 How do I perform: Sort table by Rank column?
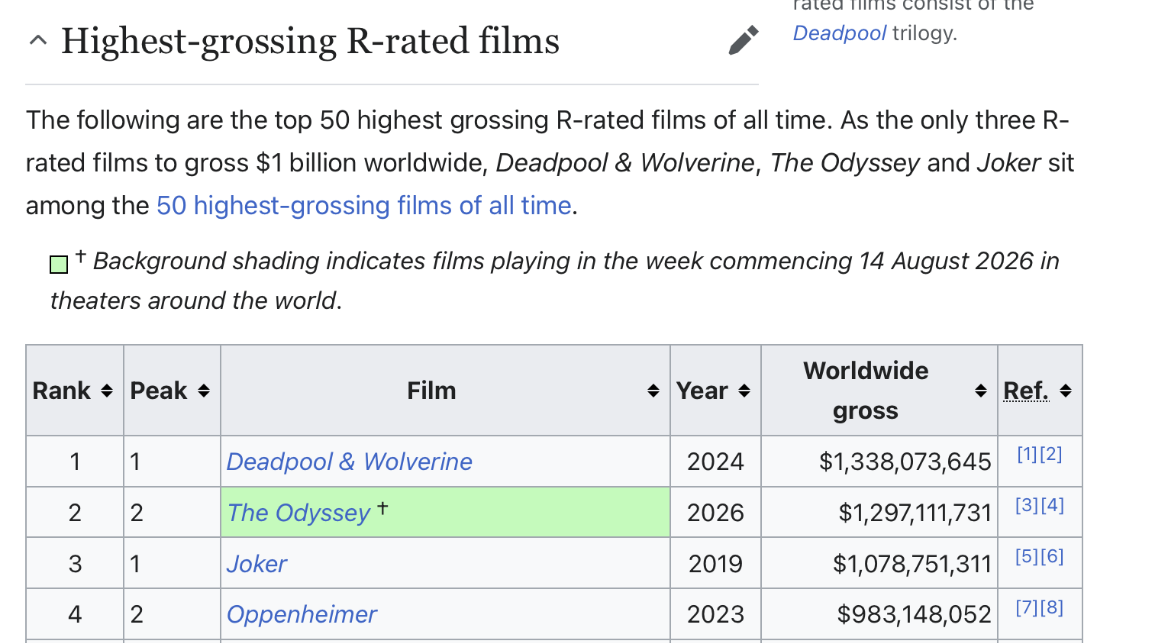pyautogui.click(x=107, y=391)
